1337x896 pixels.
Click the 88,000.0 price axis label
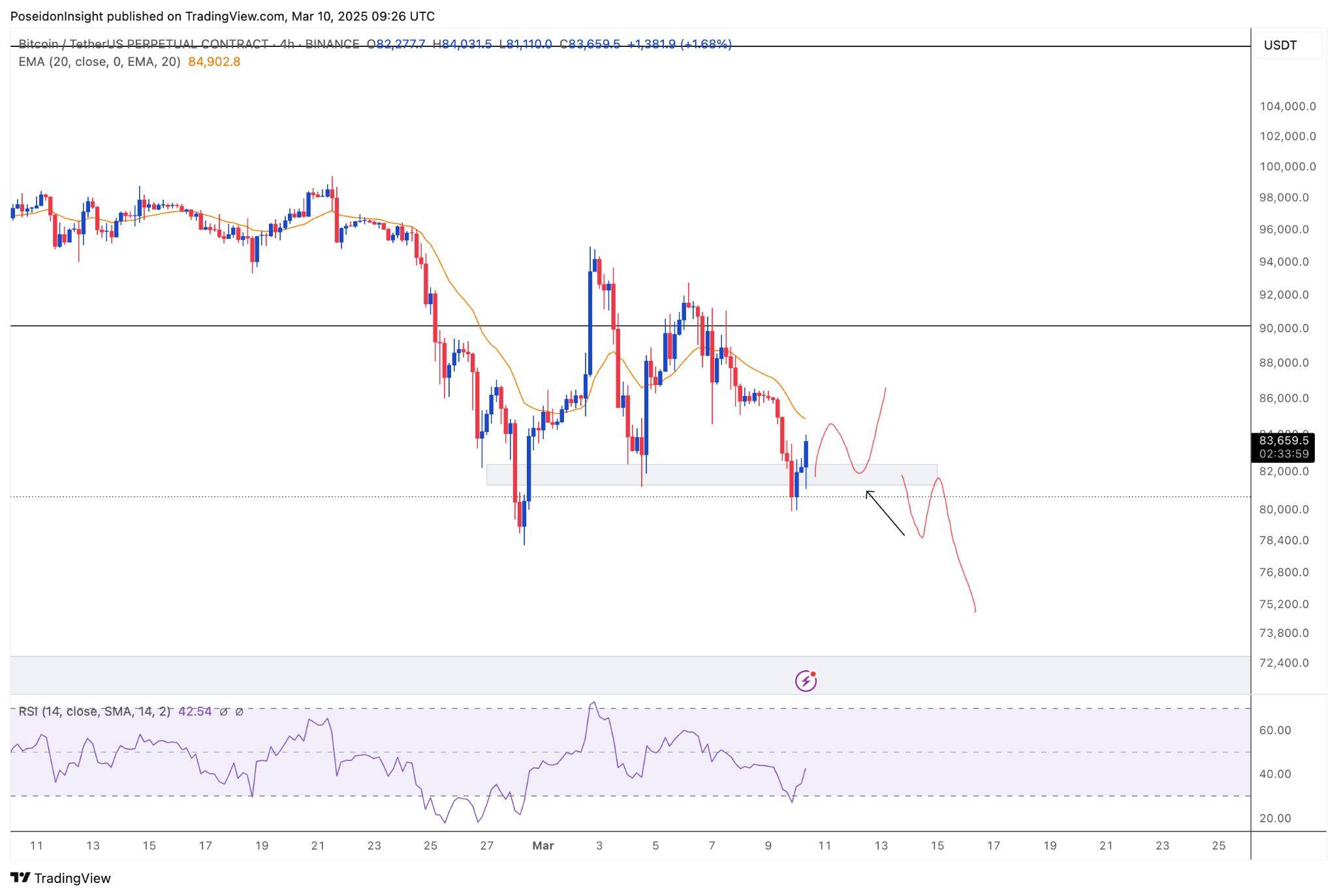1284,363
